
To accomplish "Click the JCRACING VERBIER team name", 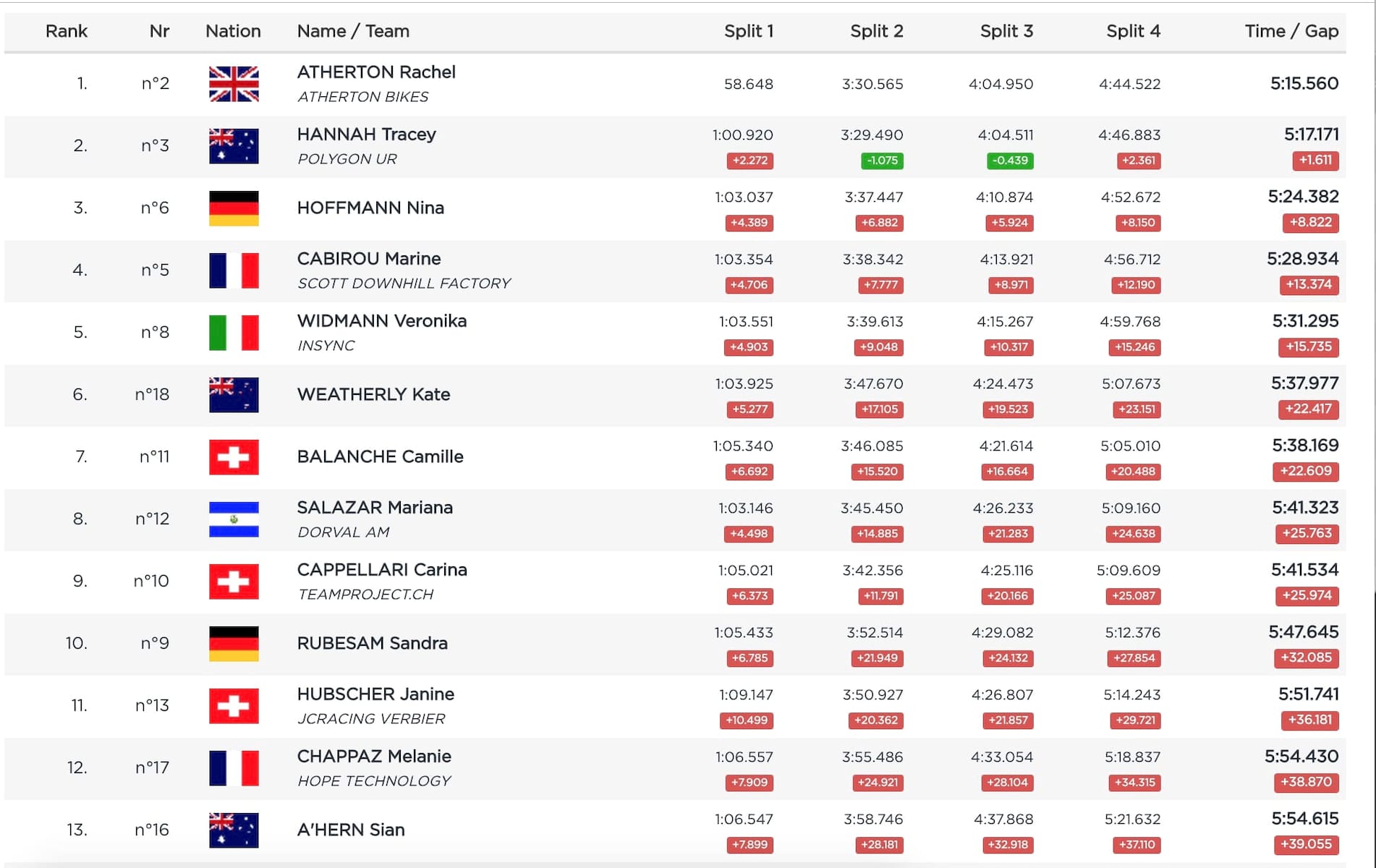I will pos(371,719).
